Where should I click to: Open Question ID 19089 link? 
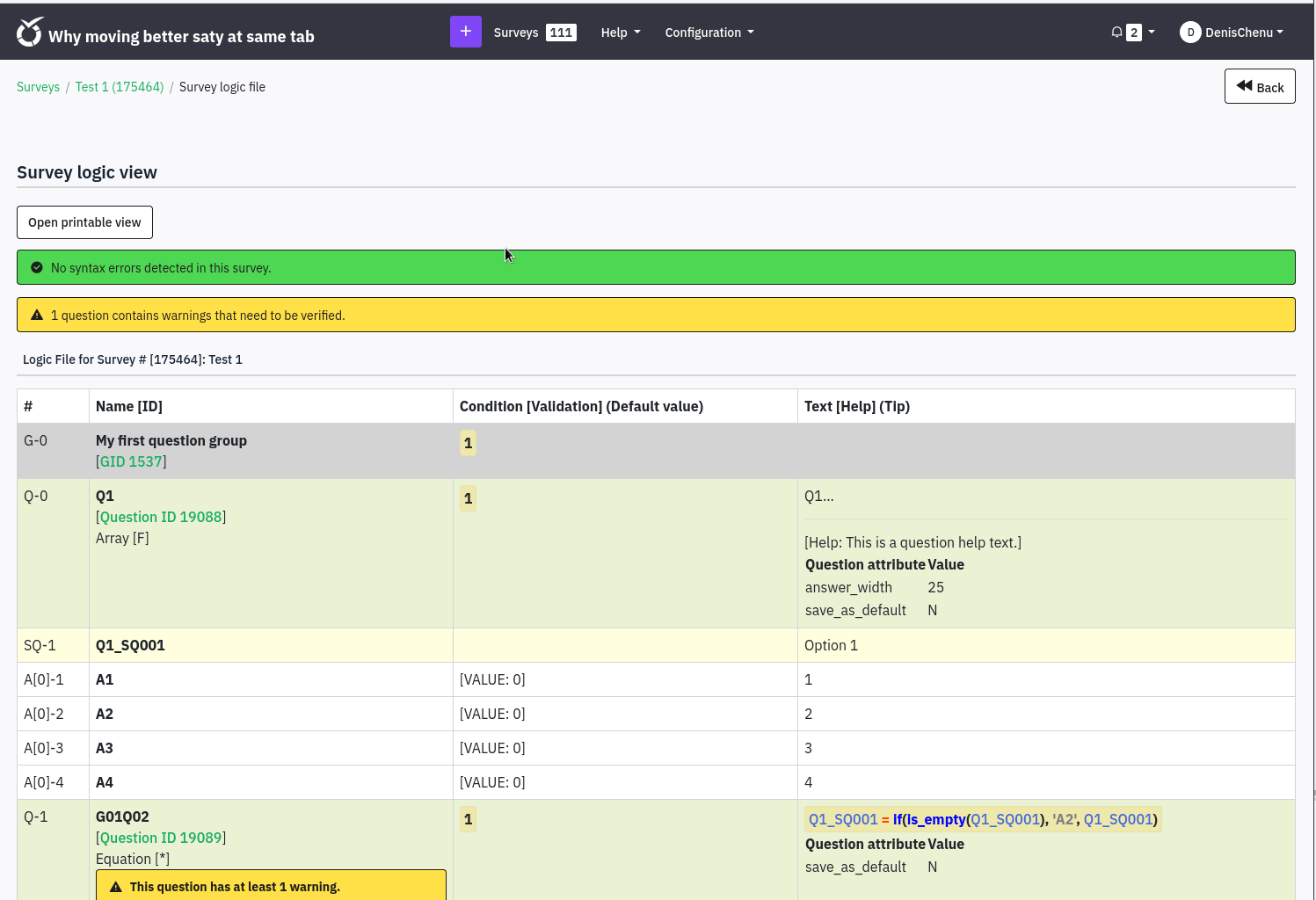click(161, 838)
